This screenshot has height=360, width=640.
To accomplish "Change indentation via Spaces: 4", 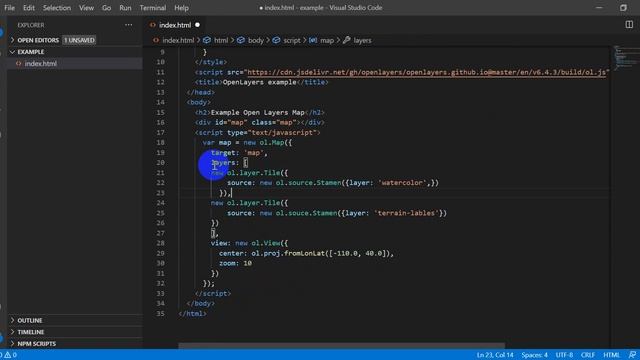I will coord(534,355).
